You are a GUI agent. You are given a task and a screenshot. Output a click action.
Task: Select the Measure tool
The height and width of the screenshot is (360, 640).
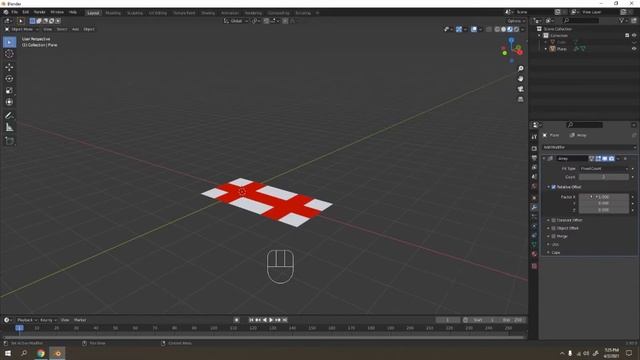9,128
